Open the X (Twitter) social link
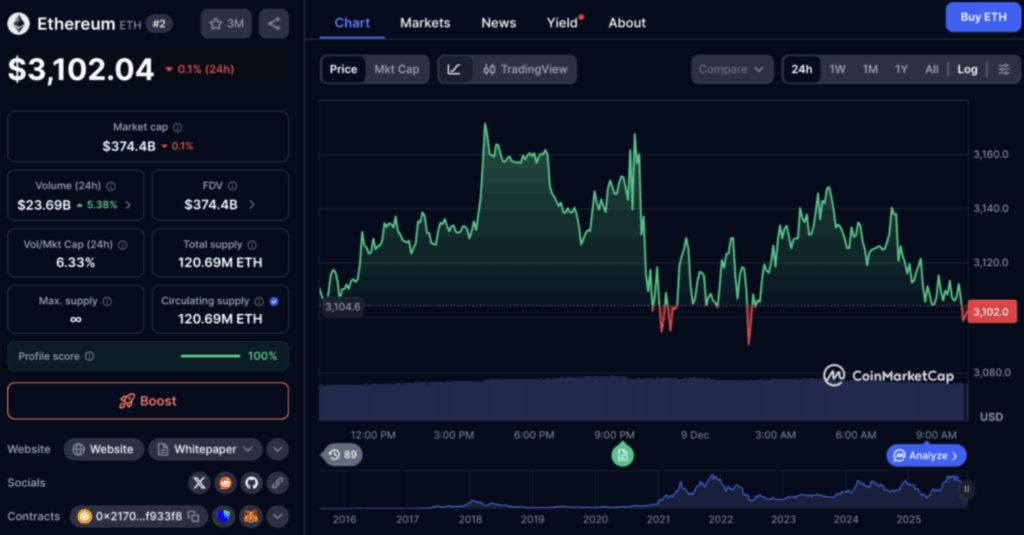This screenshot has width=1024, height=535. [x=199, y=483]
